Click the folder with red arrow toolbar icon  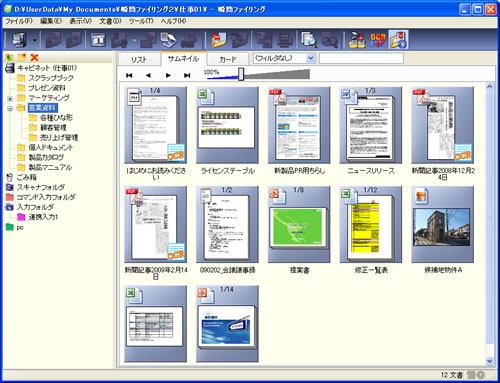219,40
